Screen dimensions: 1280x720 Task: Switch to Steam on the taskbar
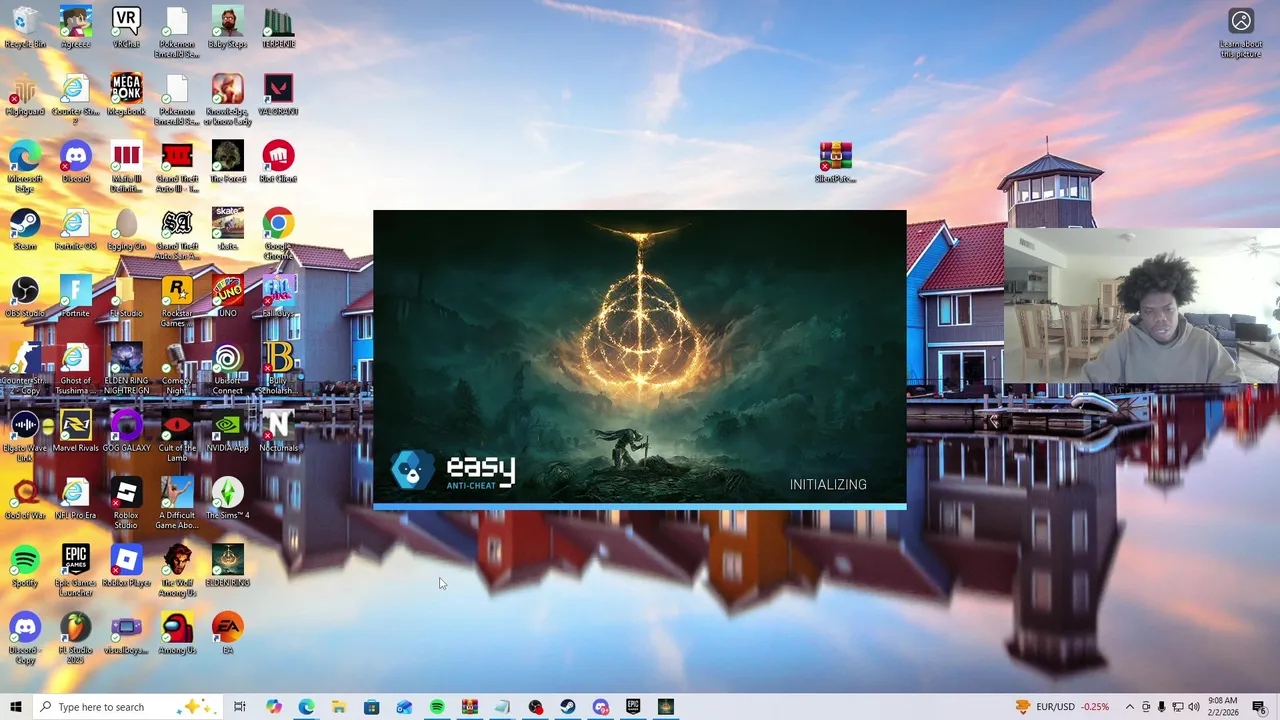click(568, 707)
